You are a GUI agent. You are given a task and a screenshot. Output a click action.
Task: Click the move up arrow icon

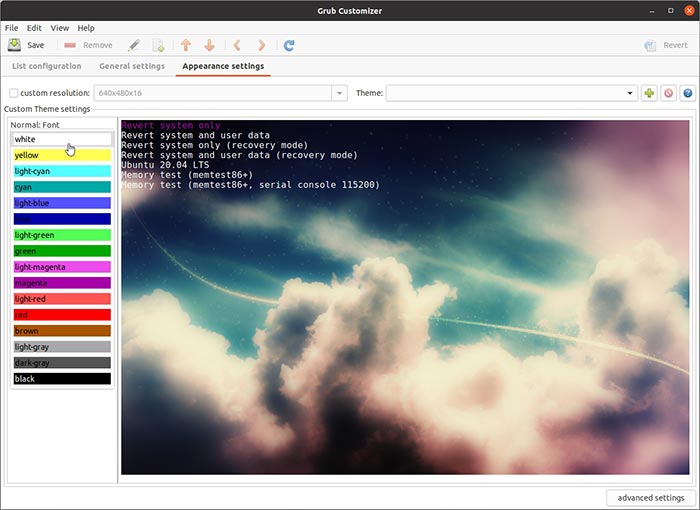[186, 45]
